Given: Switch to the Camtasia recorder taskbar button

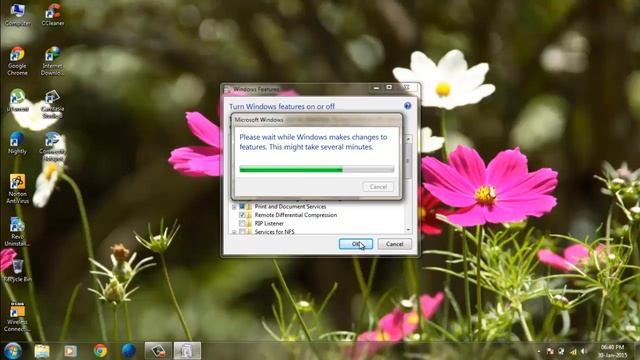Looking at the screenshot, I should coord(158,351).
